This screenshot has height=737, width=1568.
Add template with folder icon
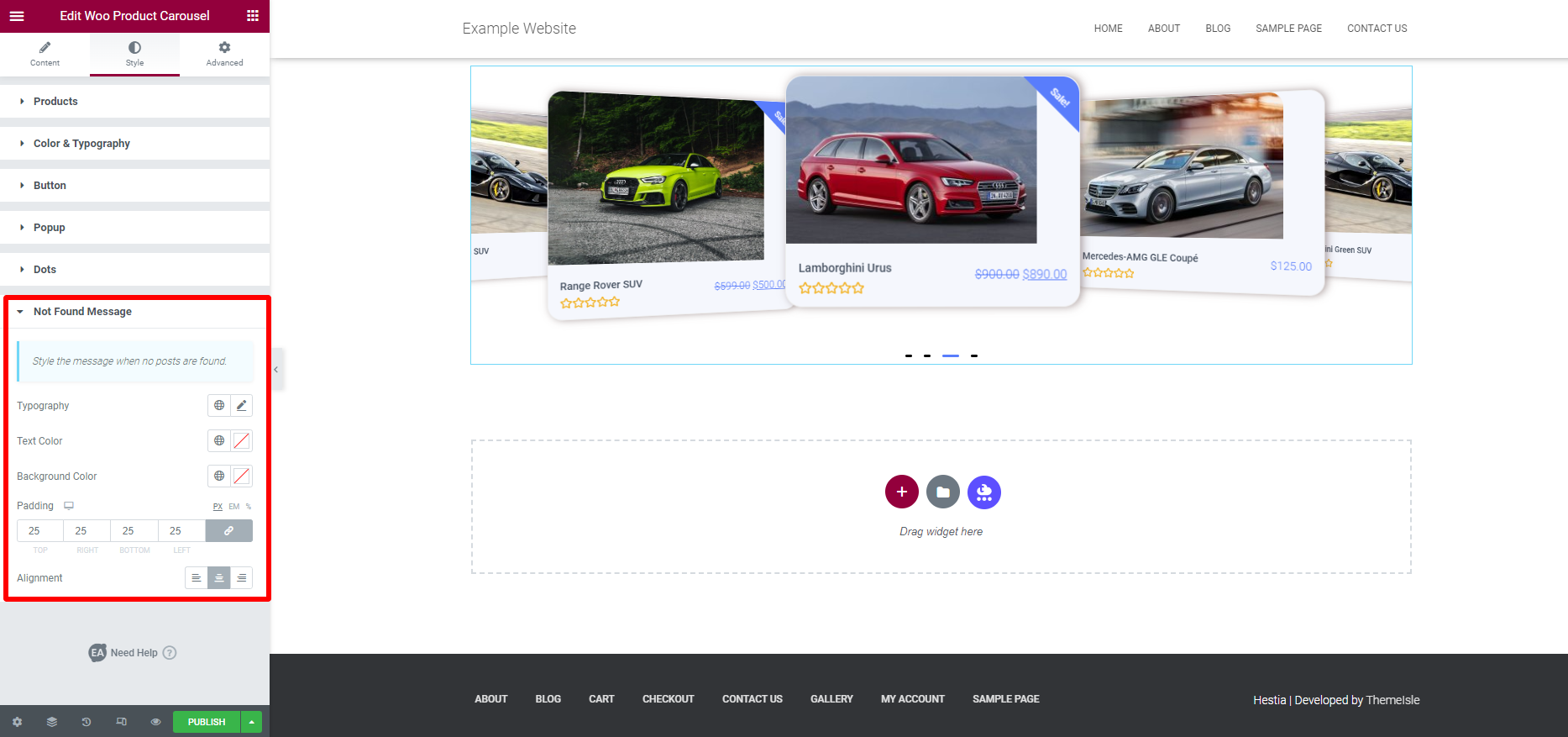coord(943,492)
